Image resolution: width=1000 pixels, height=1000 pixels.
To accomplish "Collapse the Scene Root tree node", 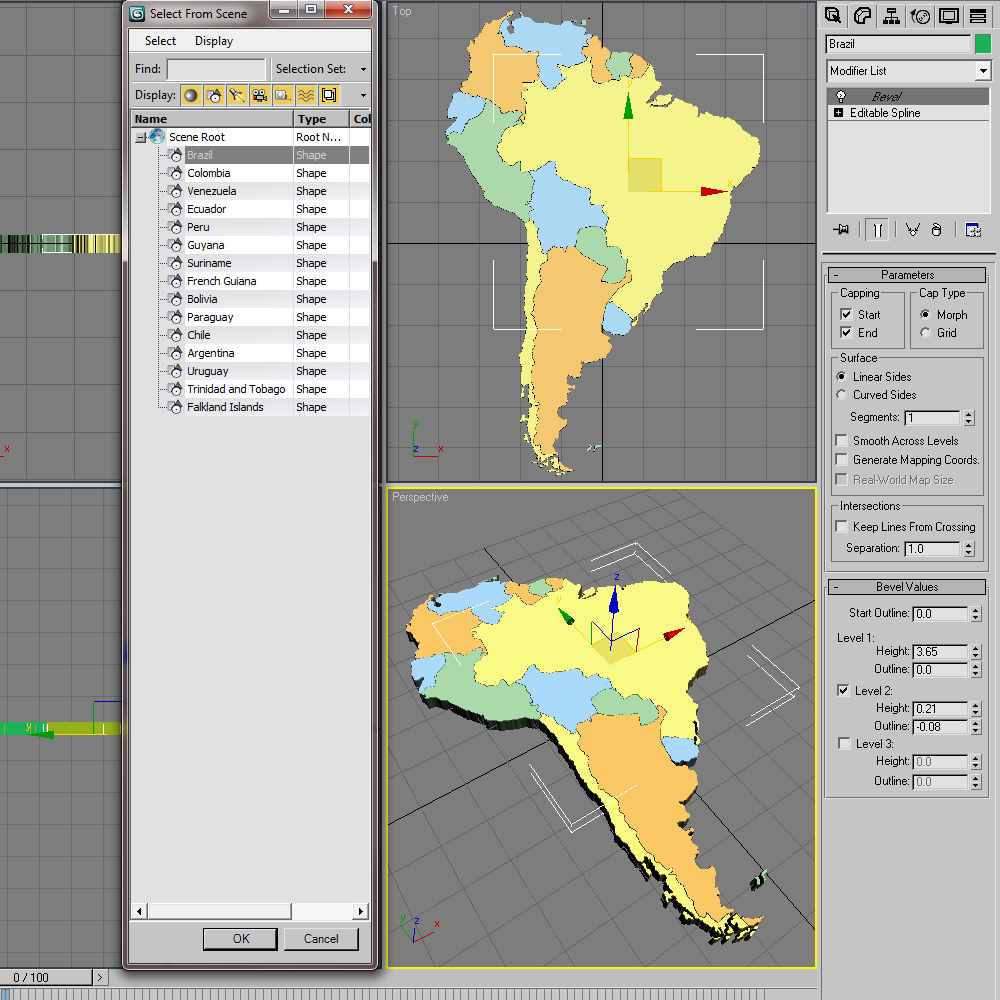I will pyautogui.click(x=141, y=136).
